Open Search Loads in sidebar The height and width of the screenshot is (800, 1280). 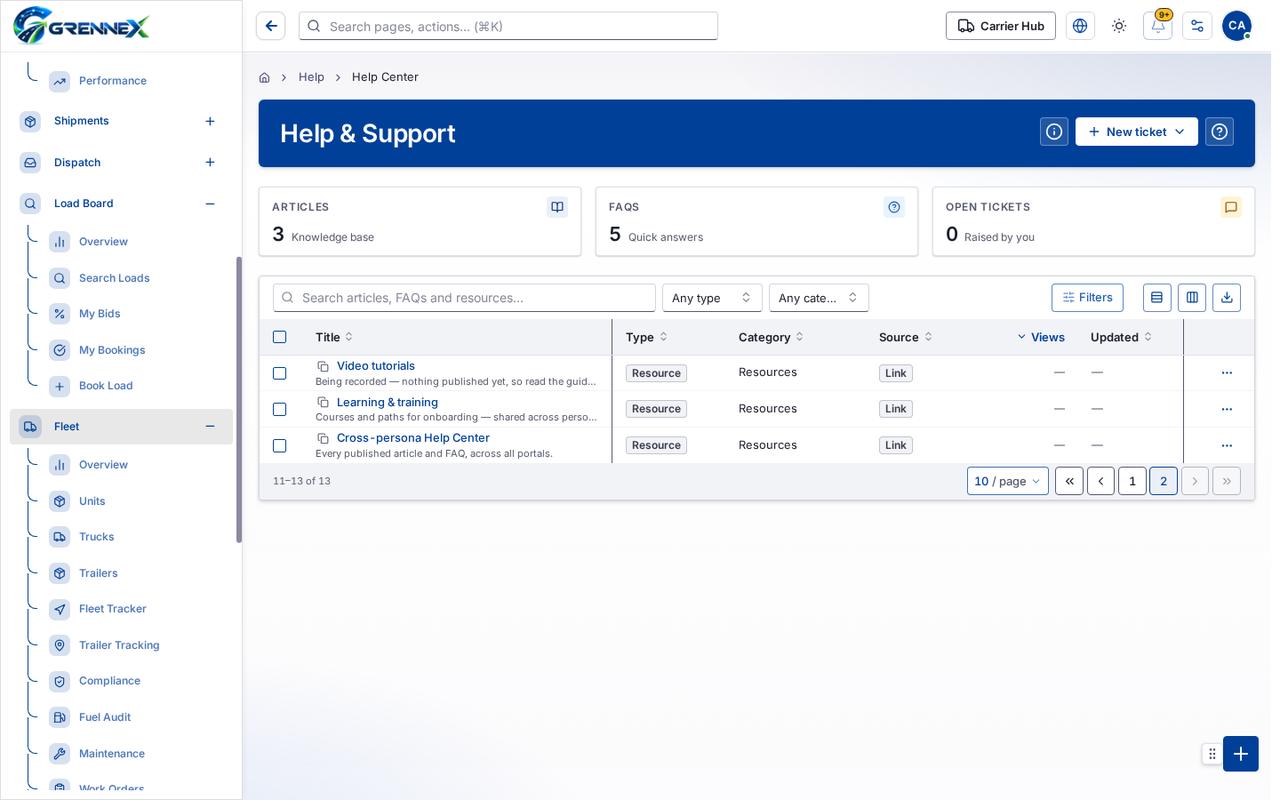pyautogui.click(x=114, y=278)
